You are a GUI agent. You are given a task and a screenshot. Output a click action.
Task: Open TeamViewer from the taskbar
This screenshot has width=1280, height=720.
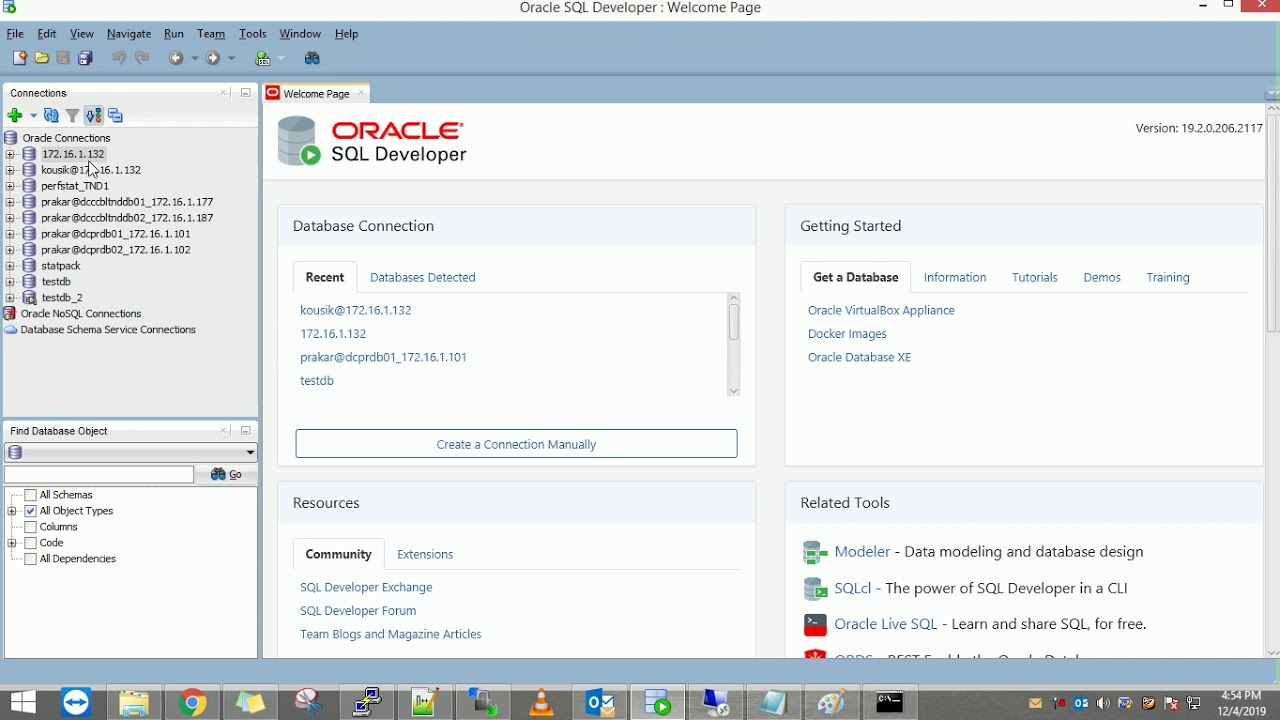click(x=76, y=703)
